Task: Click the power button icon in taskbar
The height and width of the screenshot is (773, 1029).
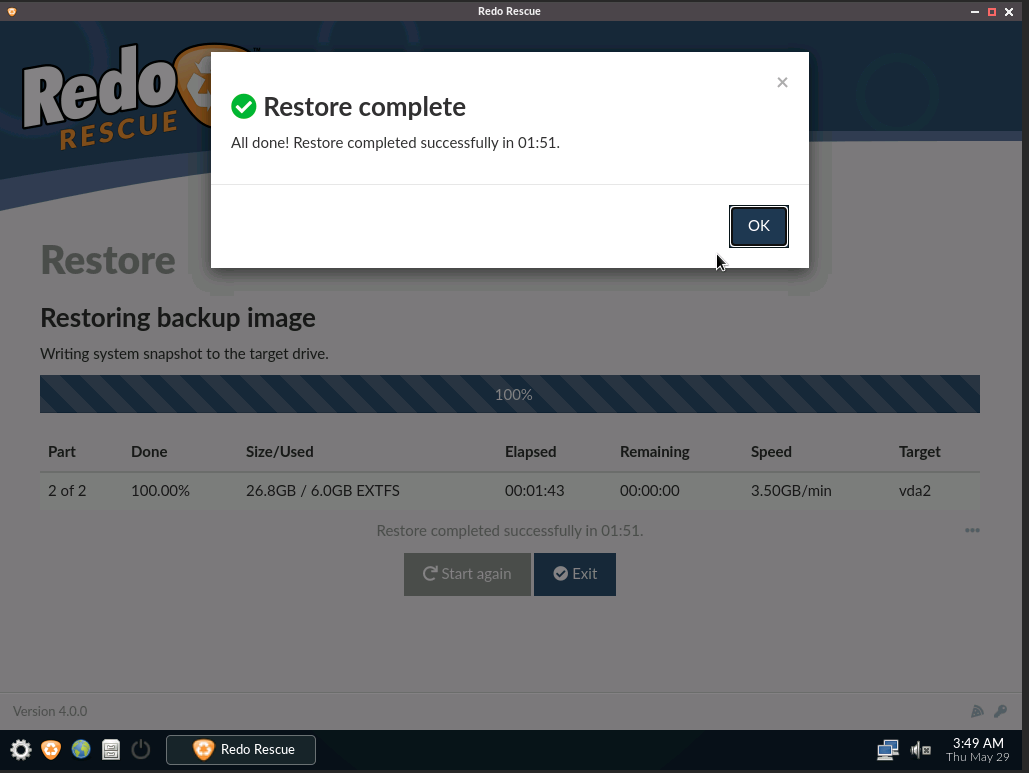Action: [x=141, y=749]
